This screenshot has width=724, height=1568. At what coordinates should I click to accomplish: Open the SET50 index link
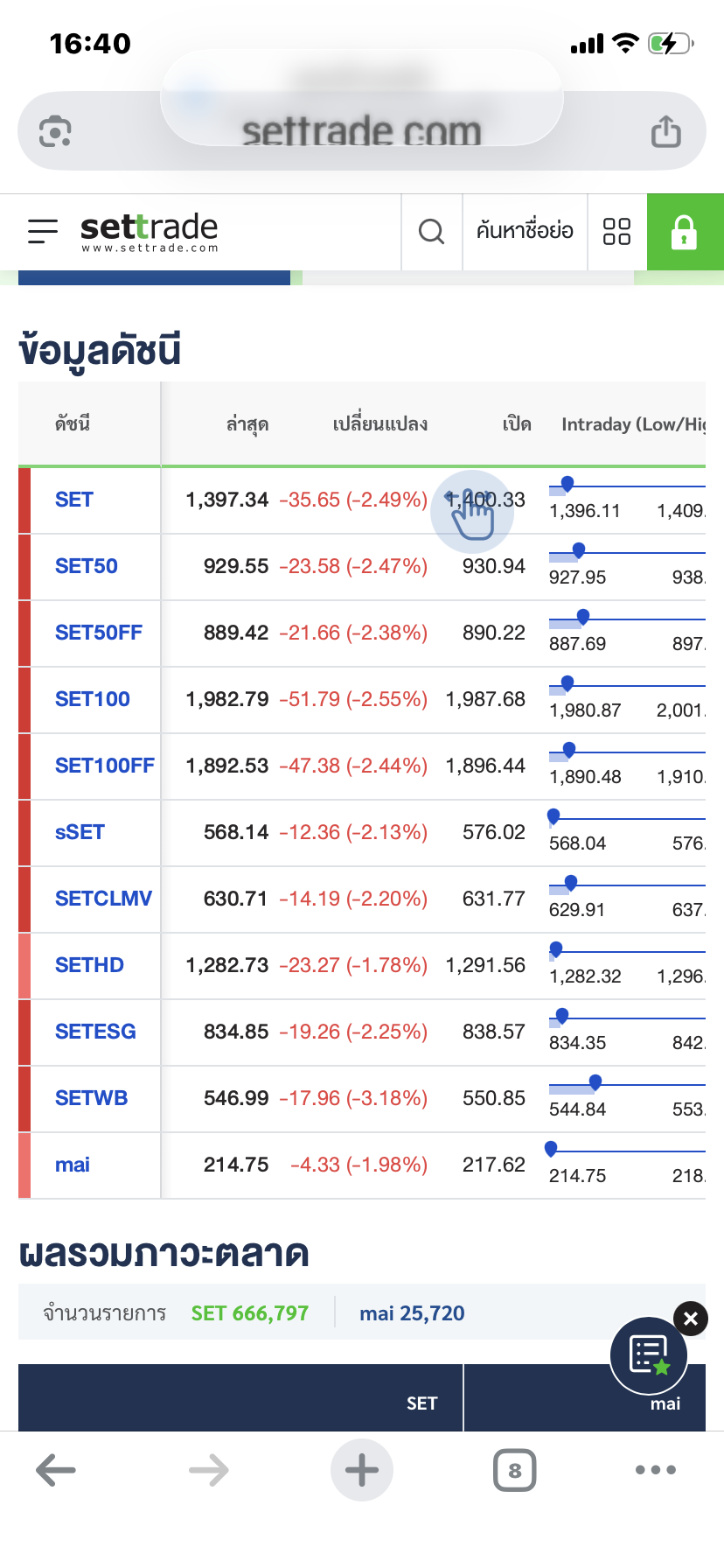86,566
